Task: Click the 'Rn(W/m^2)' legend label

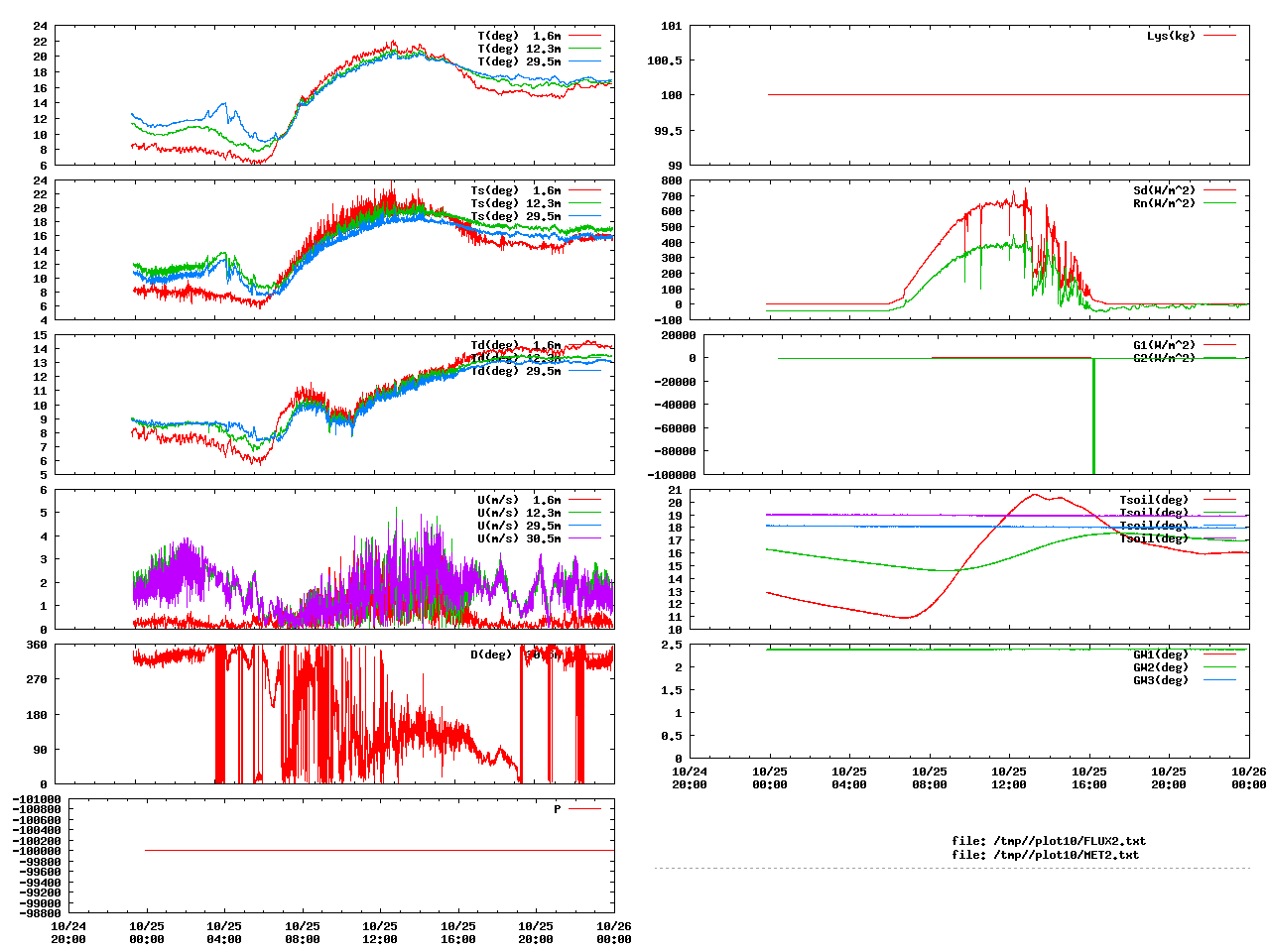Action: click(x=1165, y=203)
